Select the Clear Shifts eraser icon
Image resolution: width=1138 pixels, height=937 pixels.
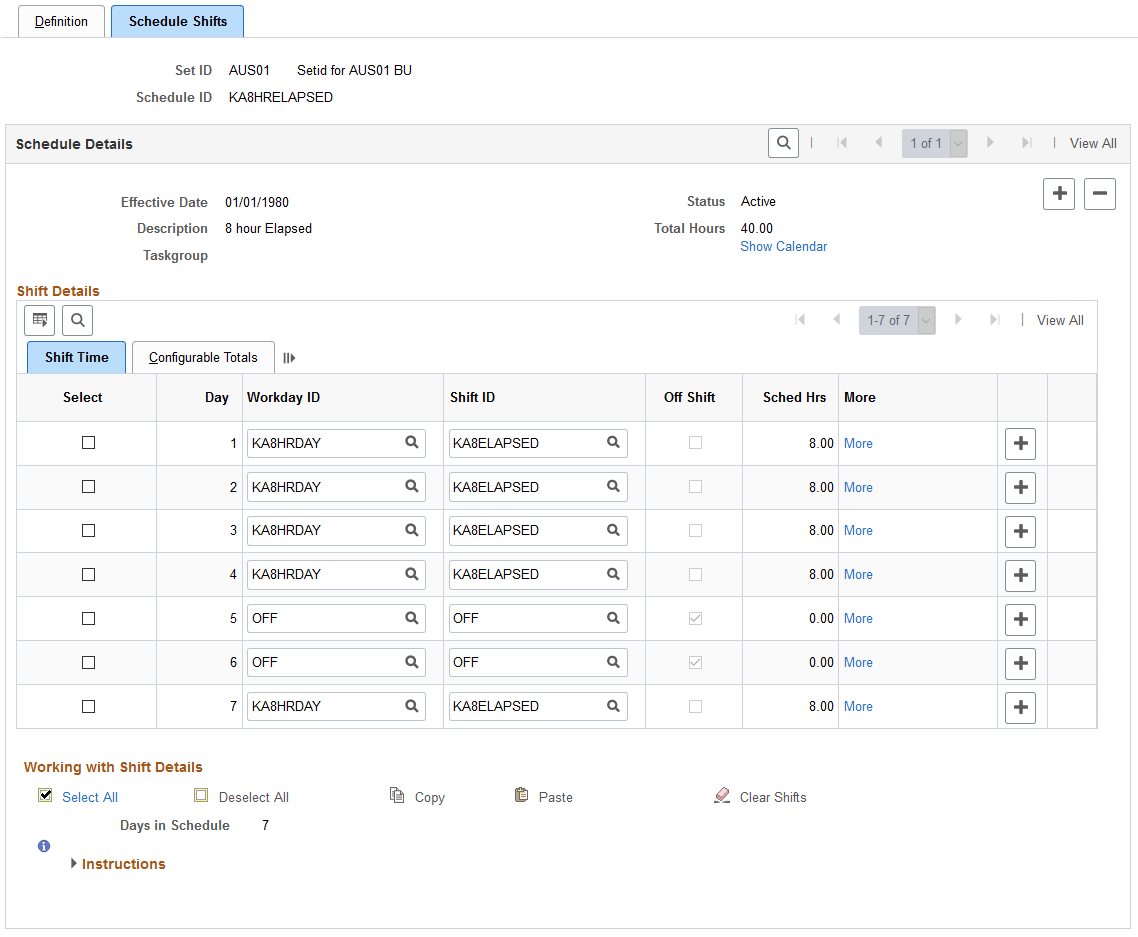[x=722, y=796]
